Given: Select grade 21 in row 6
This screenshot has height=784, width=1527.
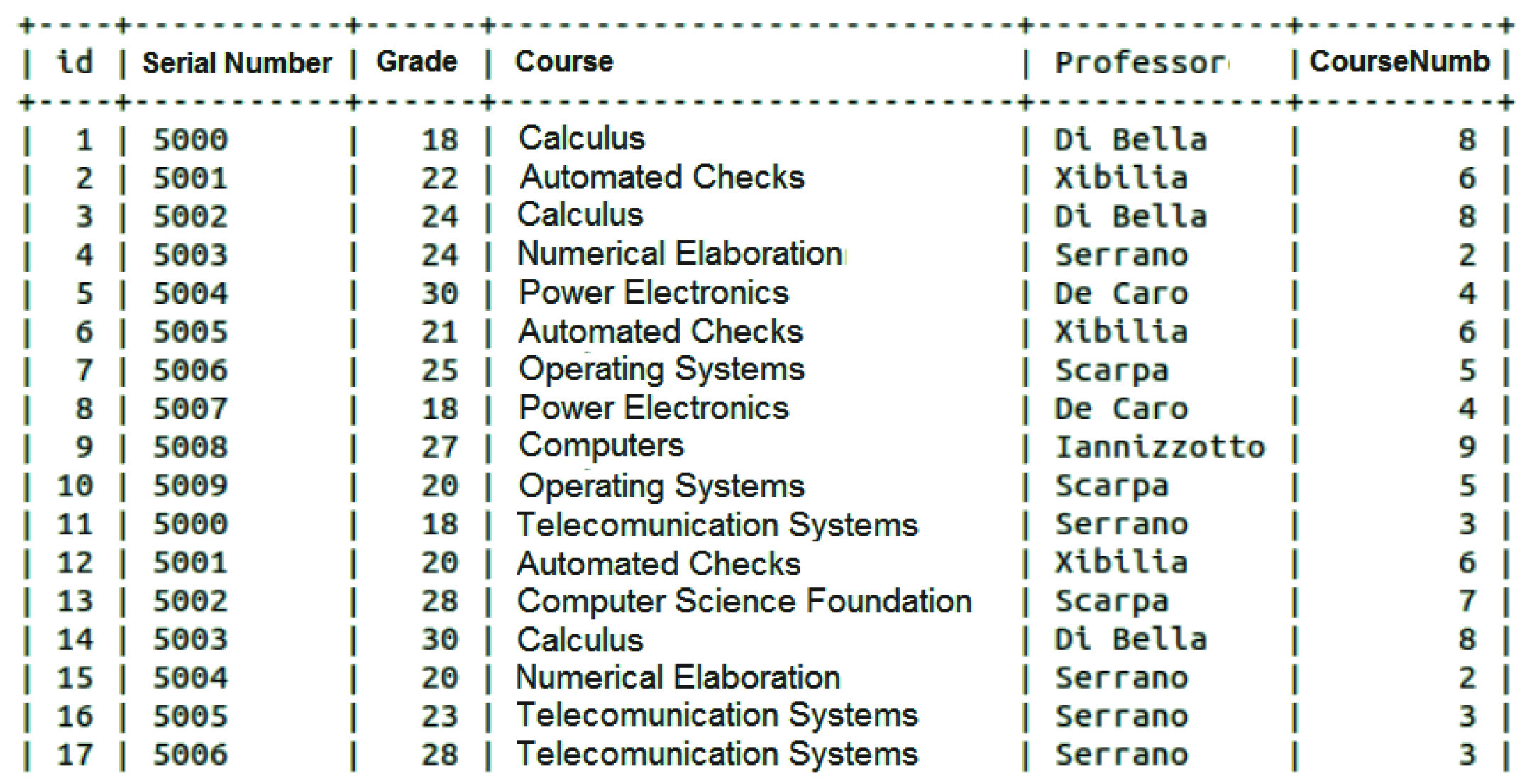Looking at the screenshot, I should (440, 332).
